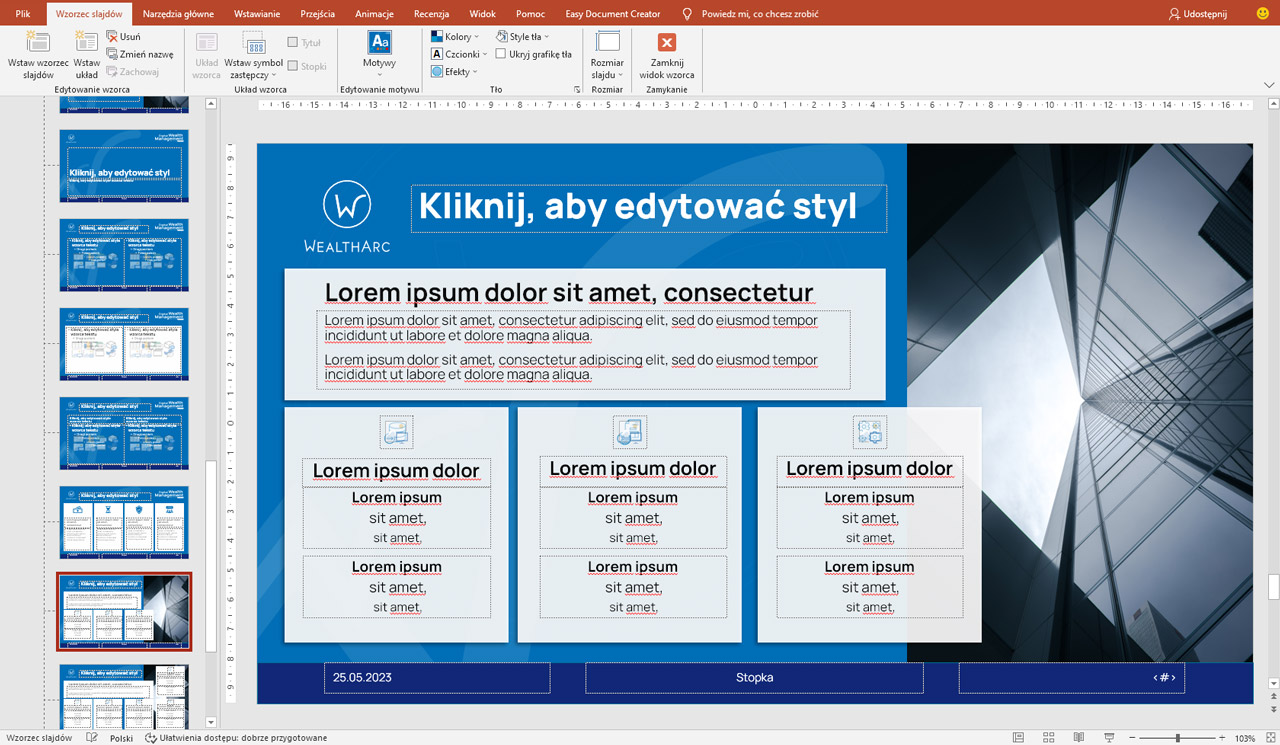Click Wstaw wzorzec slajdów icon
The height and width of the screenshot is (745, 1280).
point(37,43)
